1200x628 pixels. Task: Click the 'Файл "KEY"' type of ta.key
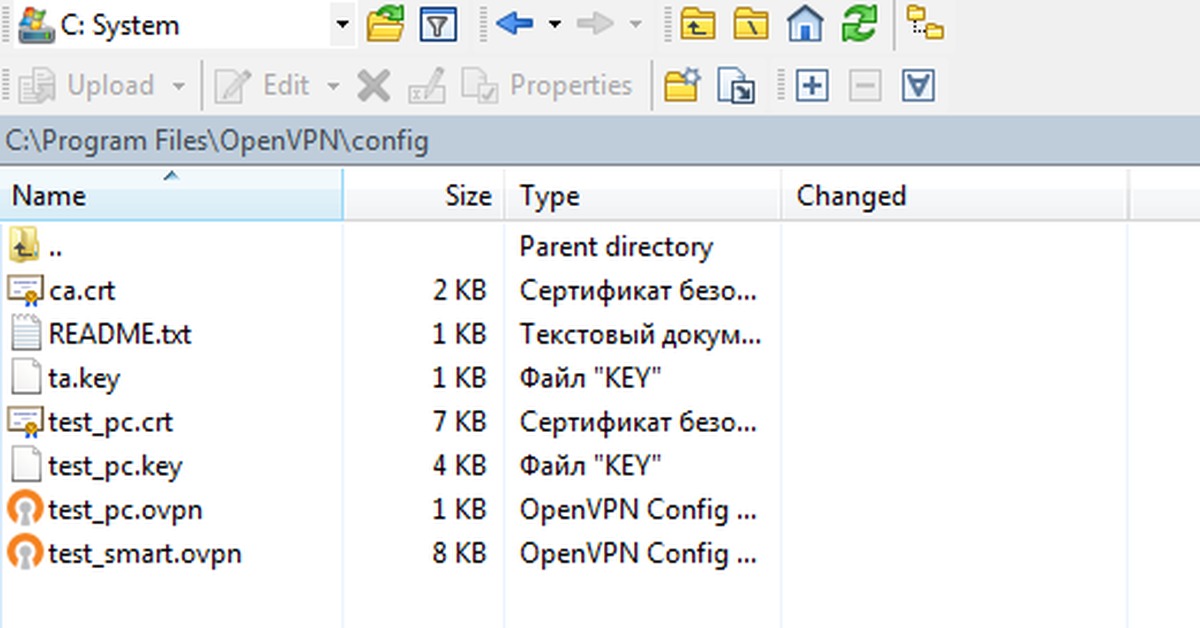point(591,378)
